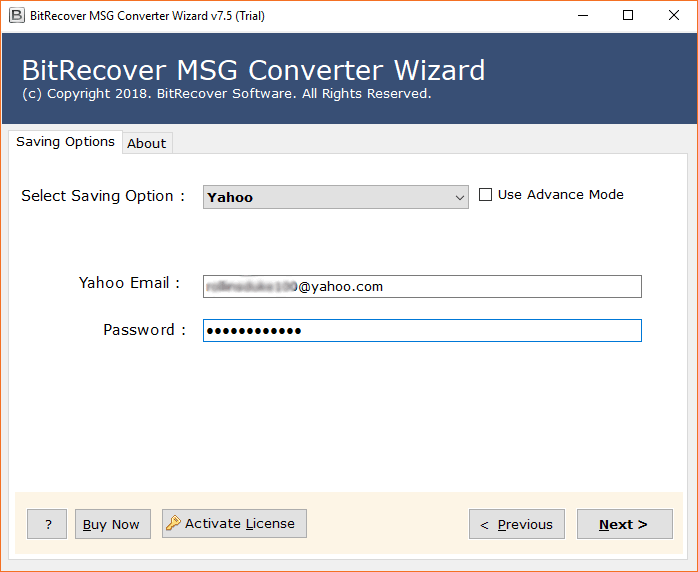Click the Copyright 2018 BitRecover Software text
This screenshot has height=572, width=698.
click(227, 93)
